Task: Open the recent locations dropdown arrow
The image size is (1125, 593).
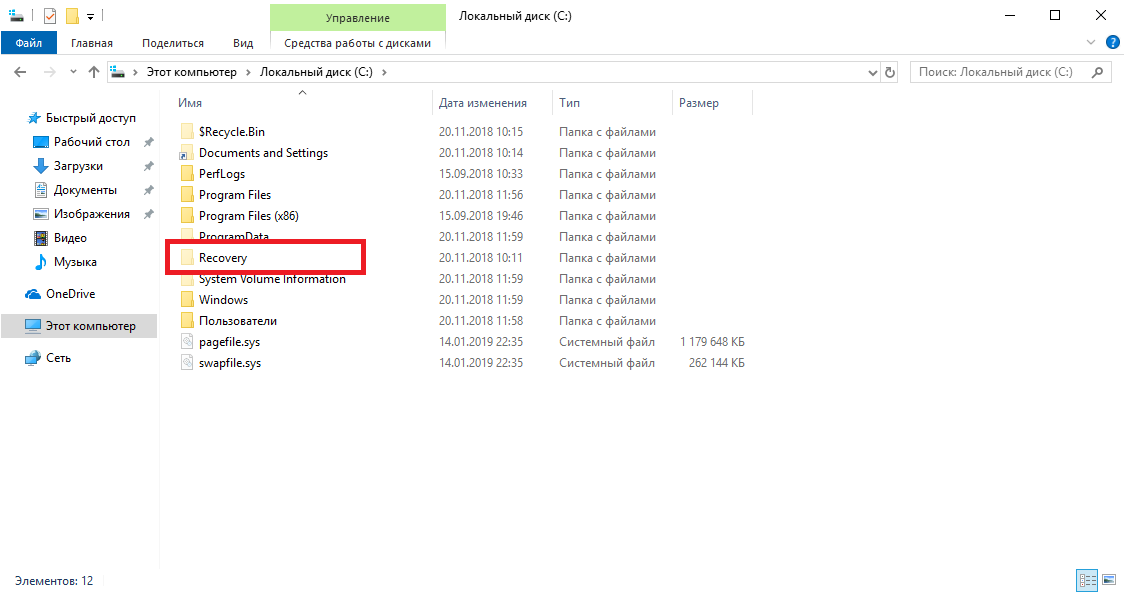Action: [73, 72]
